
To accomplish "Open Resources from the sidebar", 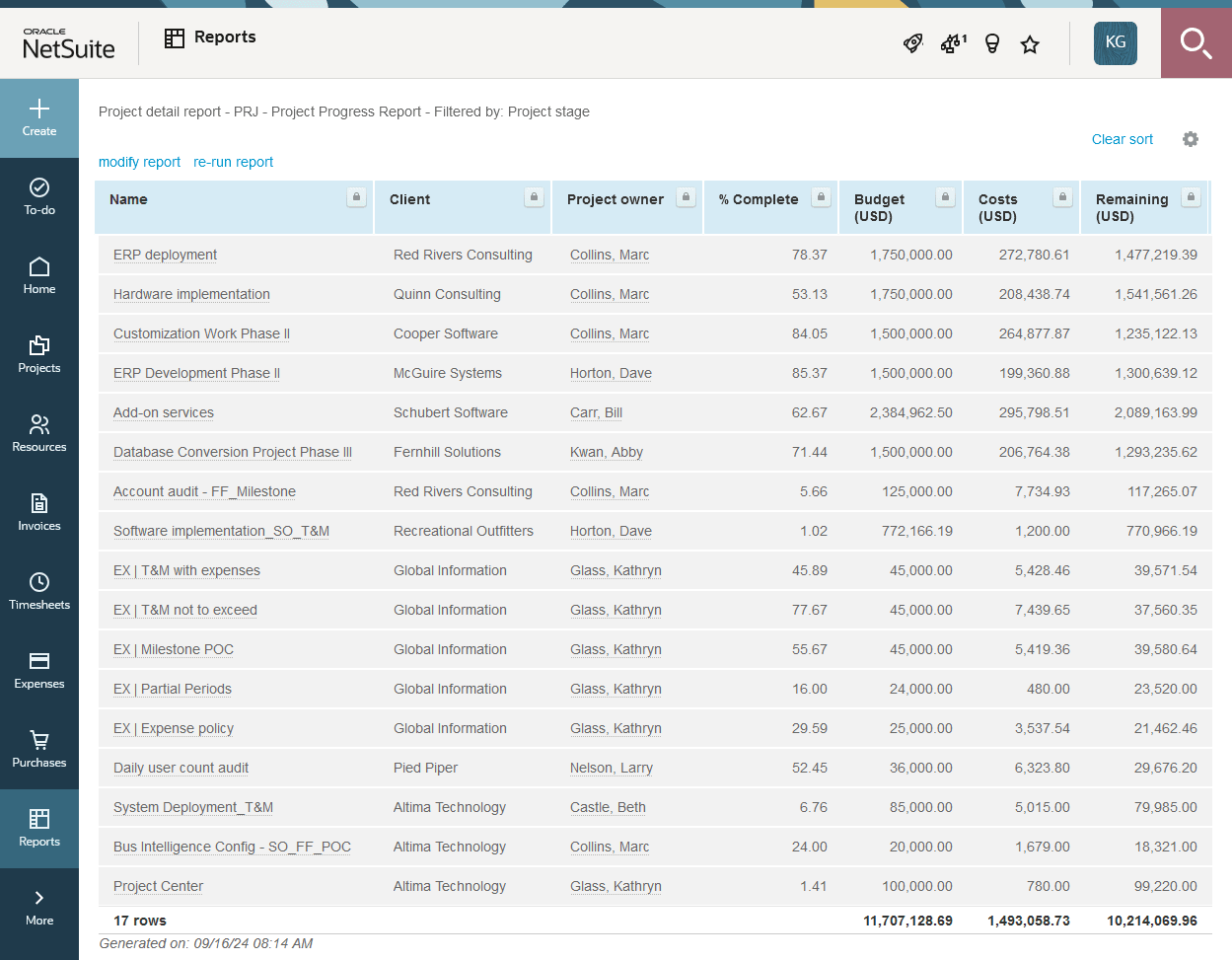I will point(39,434).
